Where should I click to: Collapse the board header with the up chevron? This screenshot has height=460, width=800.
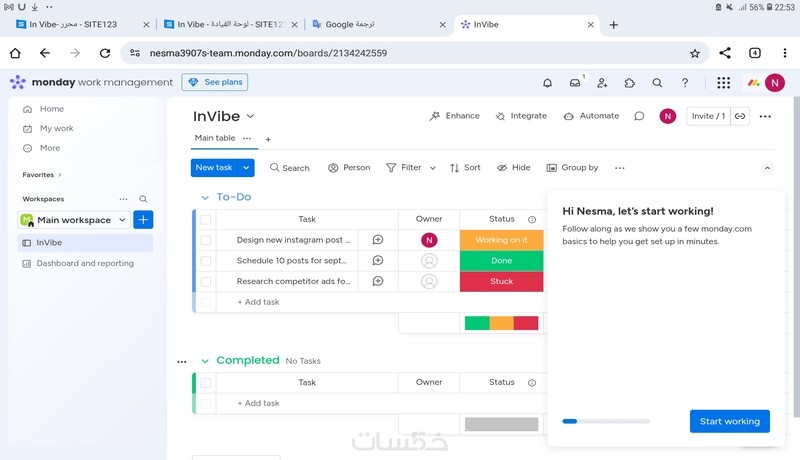pyautogui.click(x=767, y=168)
